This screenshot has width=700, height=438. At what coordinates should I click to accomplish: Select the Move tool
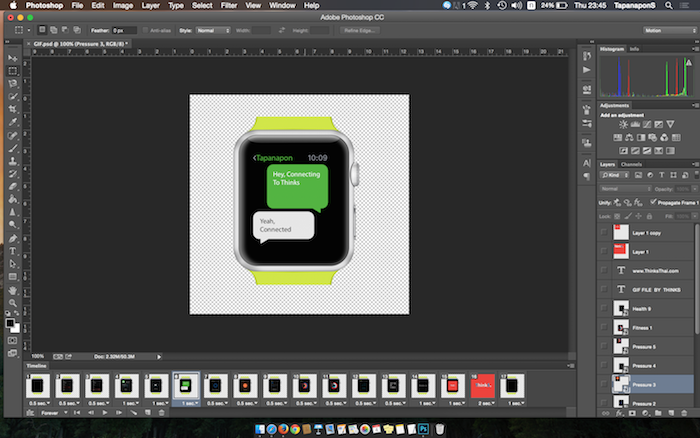pos(12,58)
